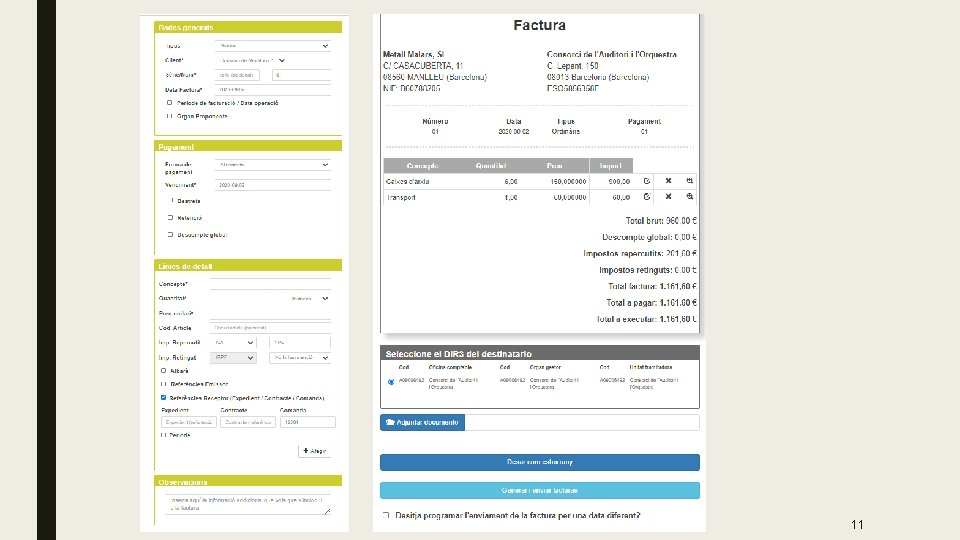The width and height of the screenshot is (960, 540).
Task: Click the 'Pagament' section header
Action: 248,147
